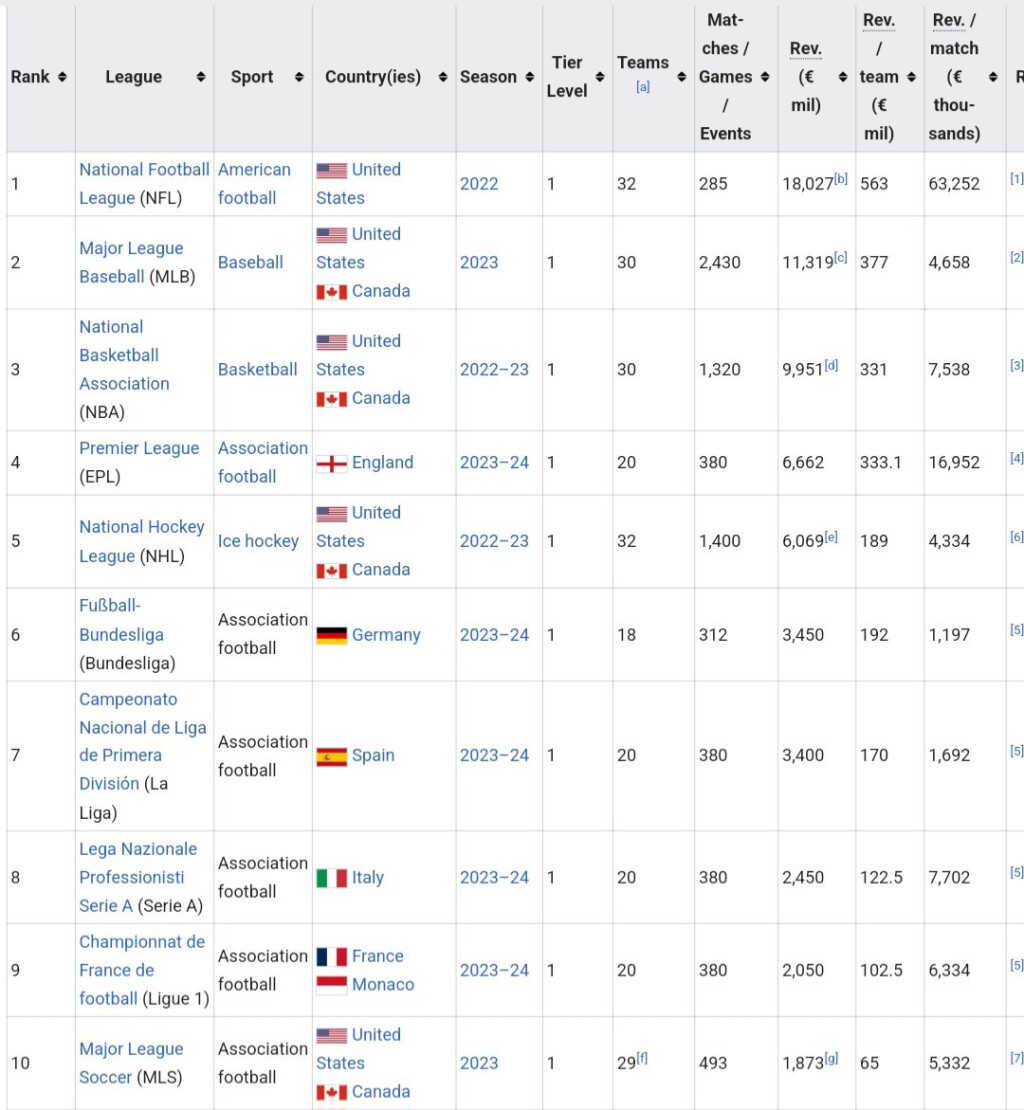Sort table by Rank column arrows
The width and height of the screenshot is (1024, 1110).
pyautogui.click(x=62, y=76)
